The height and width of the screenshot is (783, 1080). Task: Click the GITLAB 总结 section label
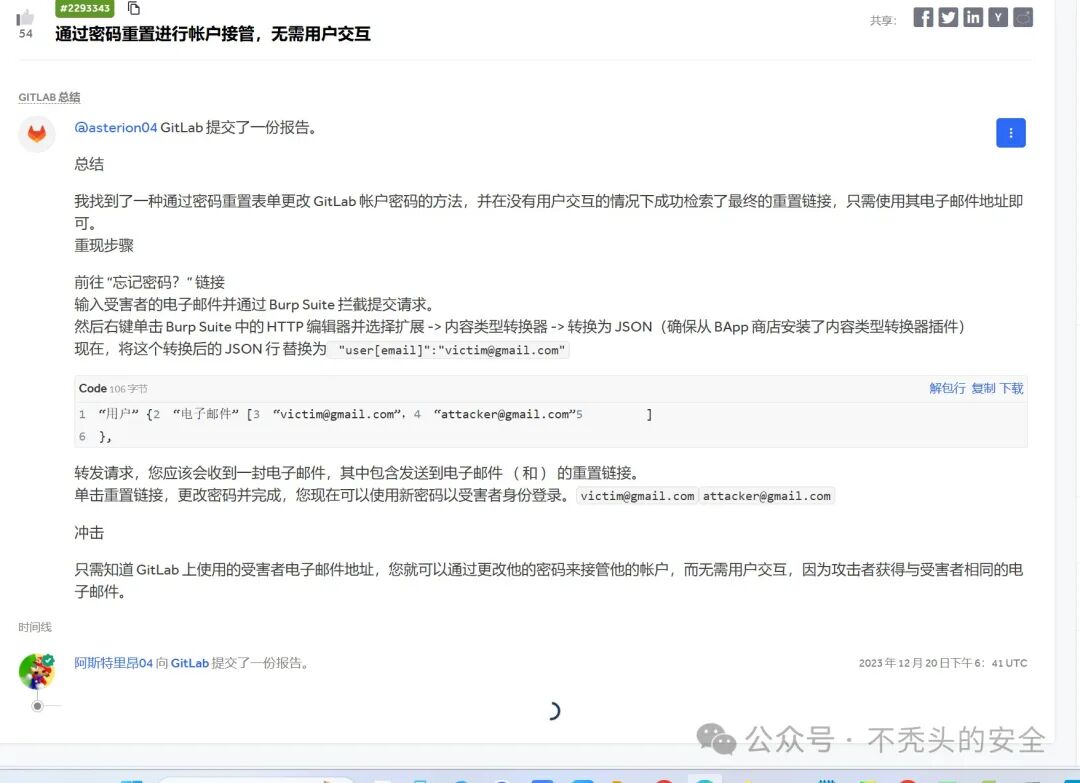49,97
